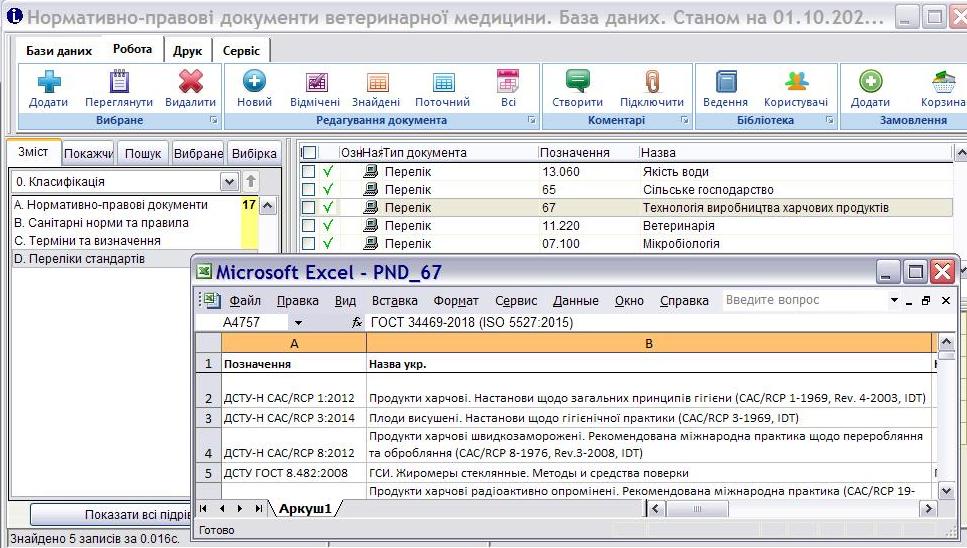Click the green checkmark in row 65
The width and height of the screenshot is (967, 548).
[x=327, y=189]
